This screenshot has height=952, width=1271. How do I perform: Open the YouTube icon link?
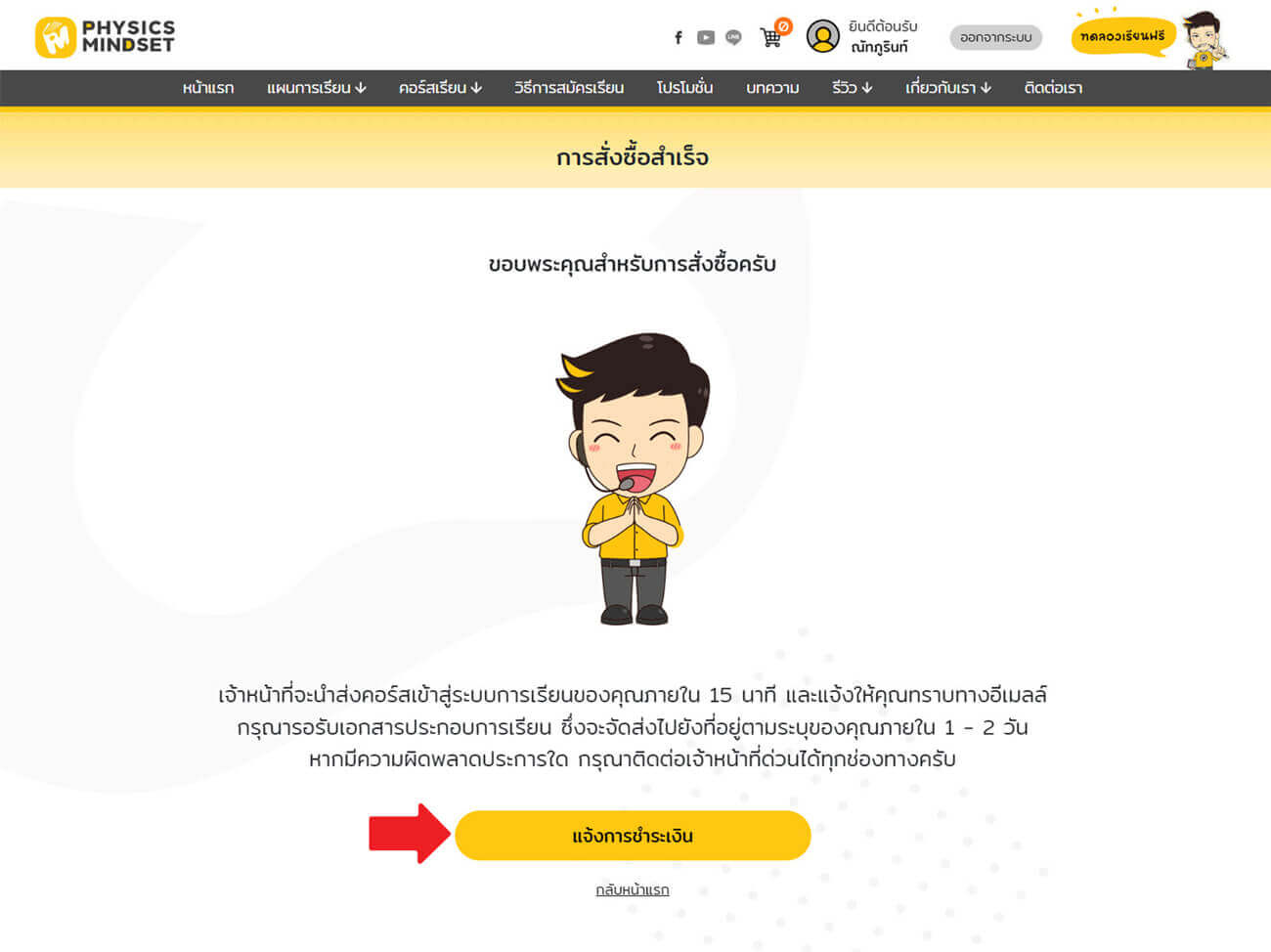[x=706, y=37]
